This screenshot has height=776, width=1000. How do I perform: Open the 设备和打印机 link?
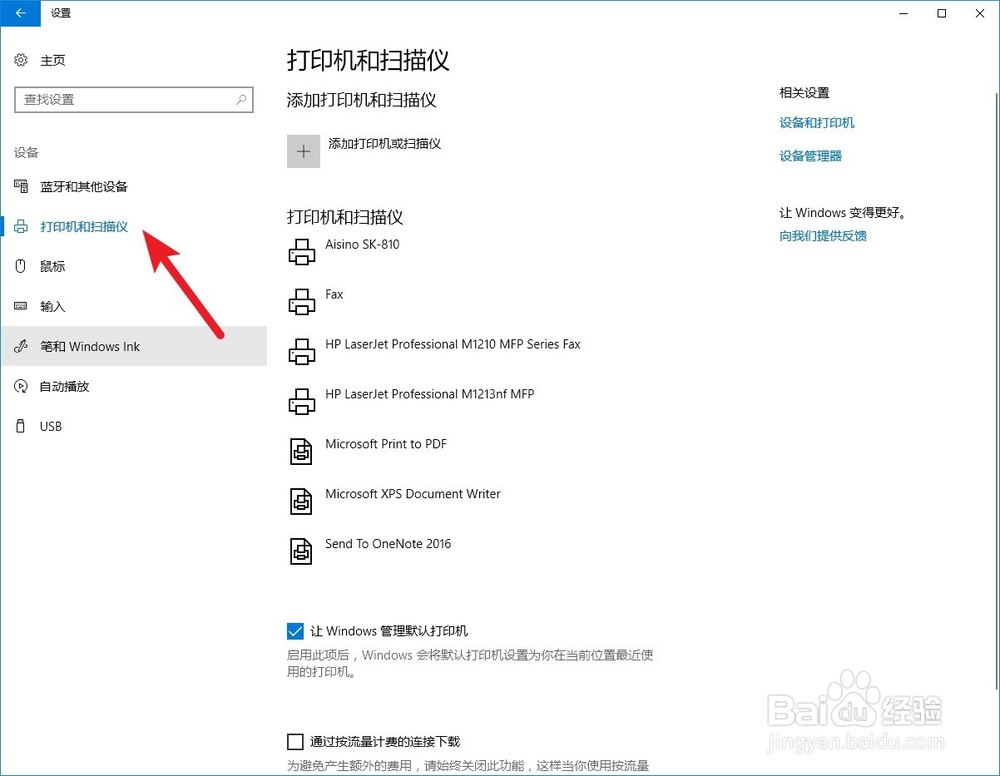816,122
